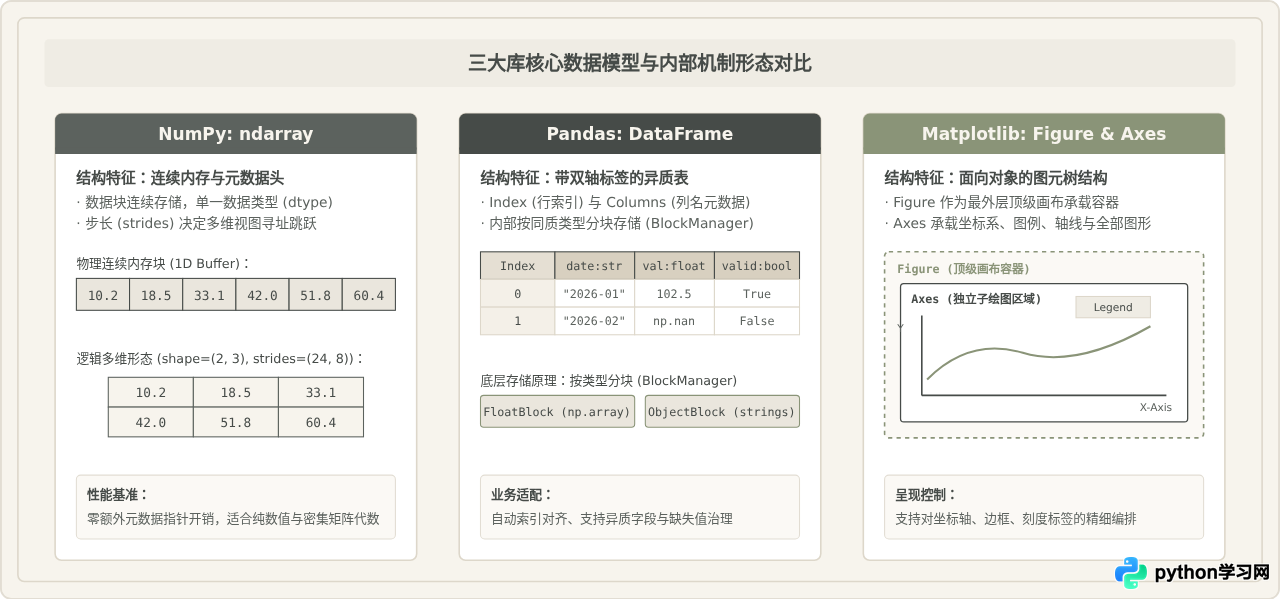The image size is (1280, 600).
Task: Click buffer cell 10.2 in 1D buffer
Action: [103, 295]
